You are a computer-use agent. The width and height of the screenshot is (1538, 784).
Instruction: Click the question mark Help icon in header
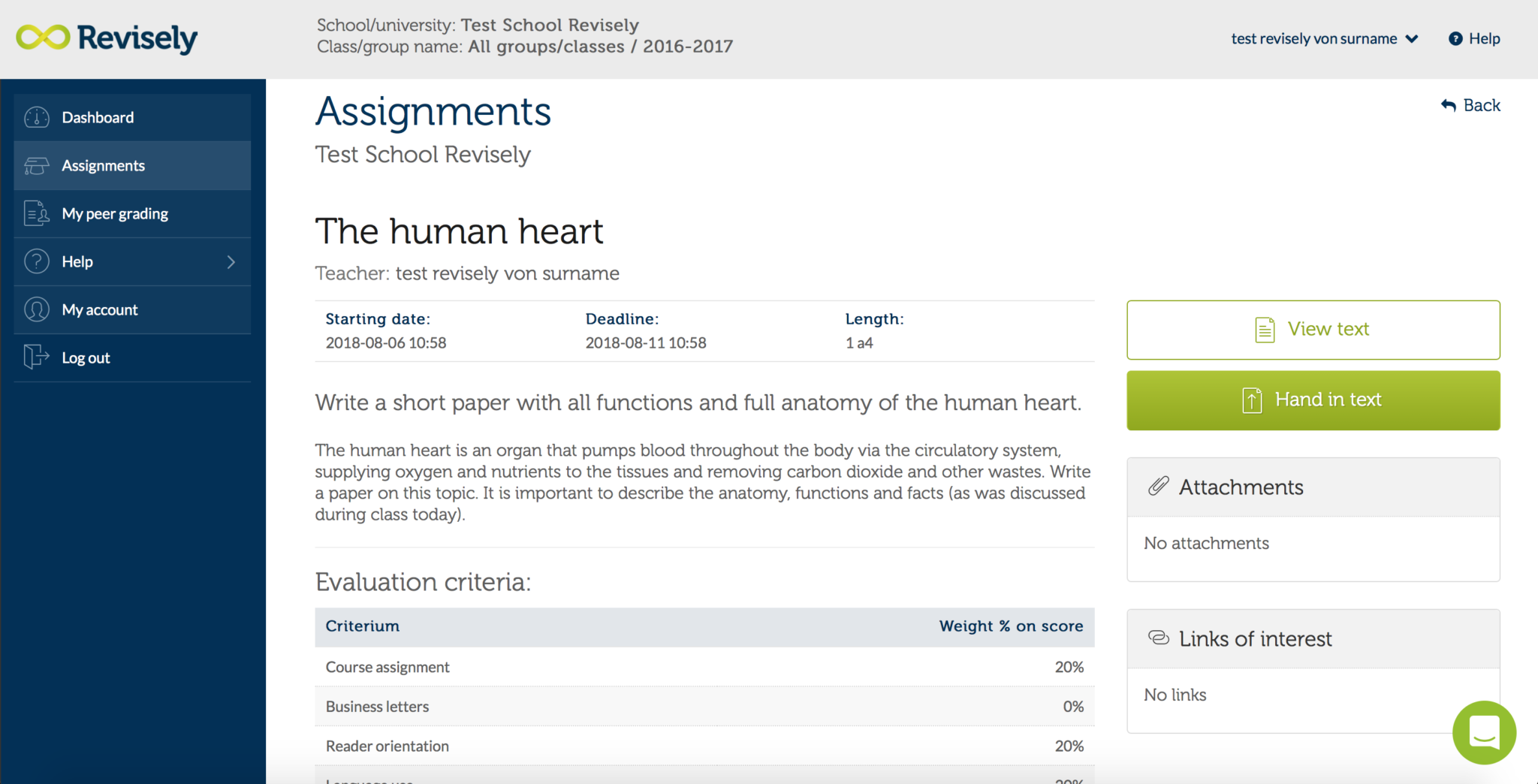[x=1455, y=39]
